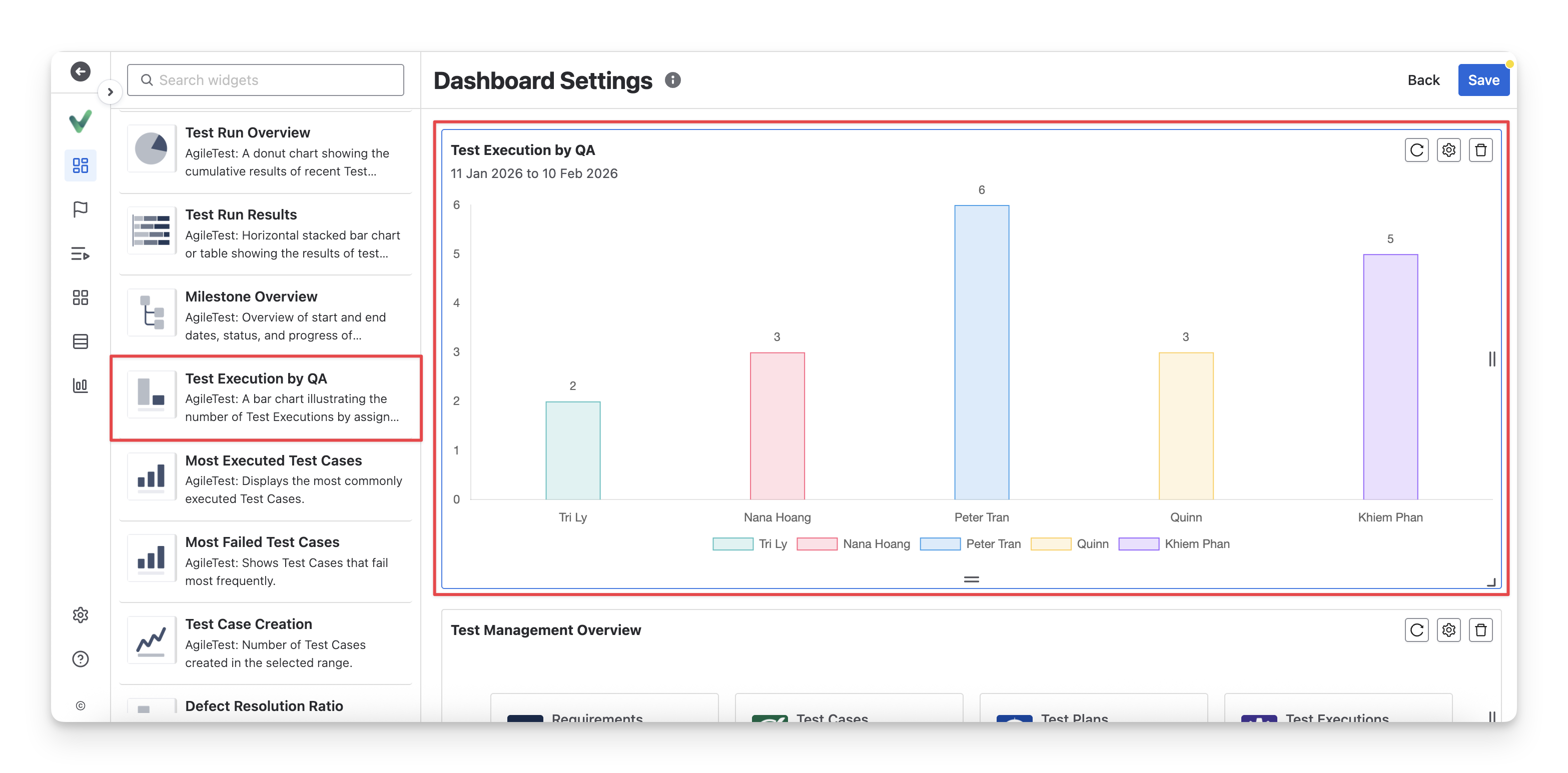Open the help question mark icon
Screen dimensions: 1568x773
[x=81, y=659]
